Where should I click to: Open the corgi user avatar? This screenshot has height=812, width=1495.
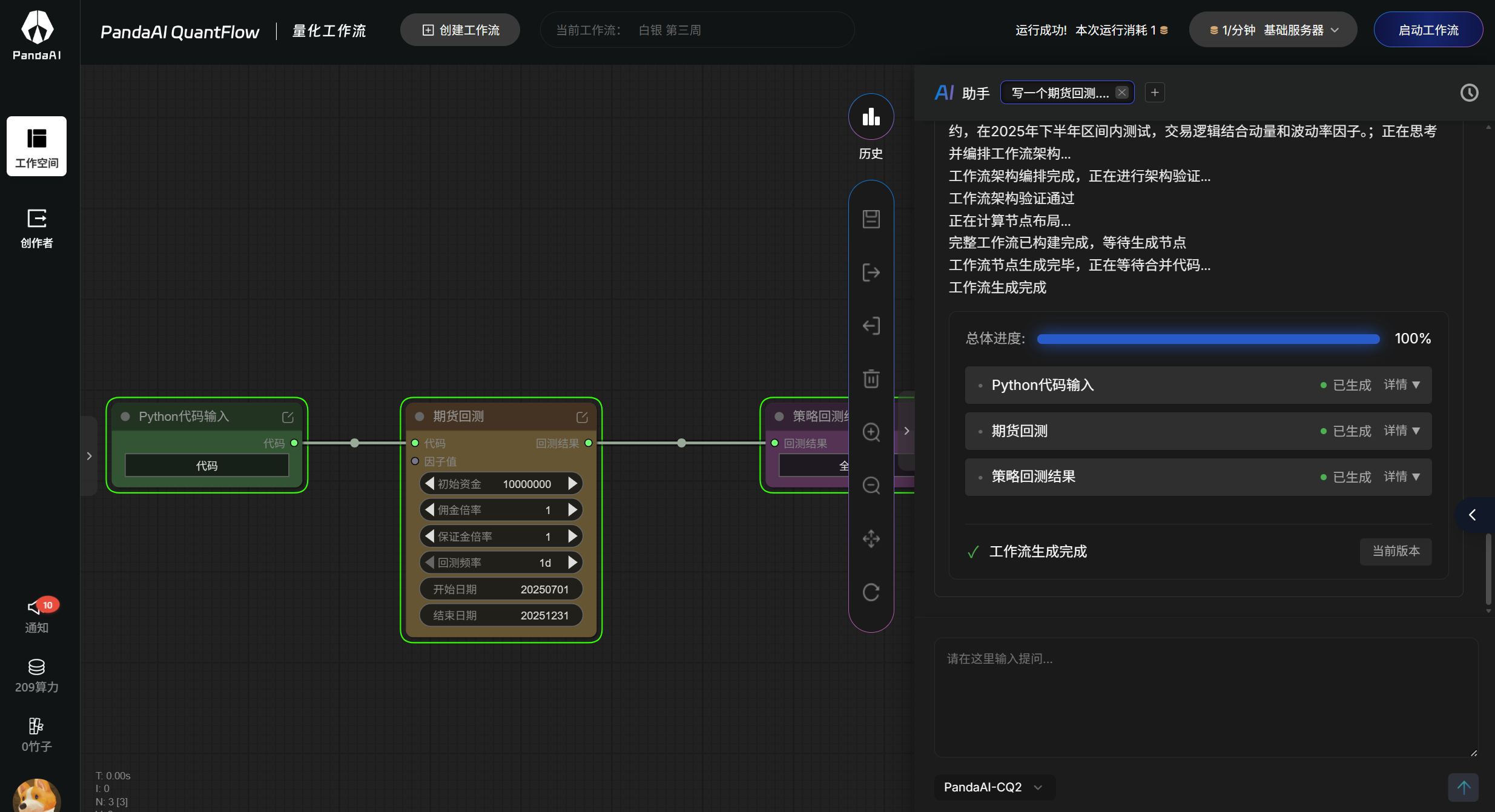click(x=36, y=796)
